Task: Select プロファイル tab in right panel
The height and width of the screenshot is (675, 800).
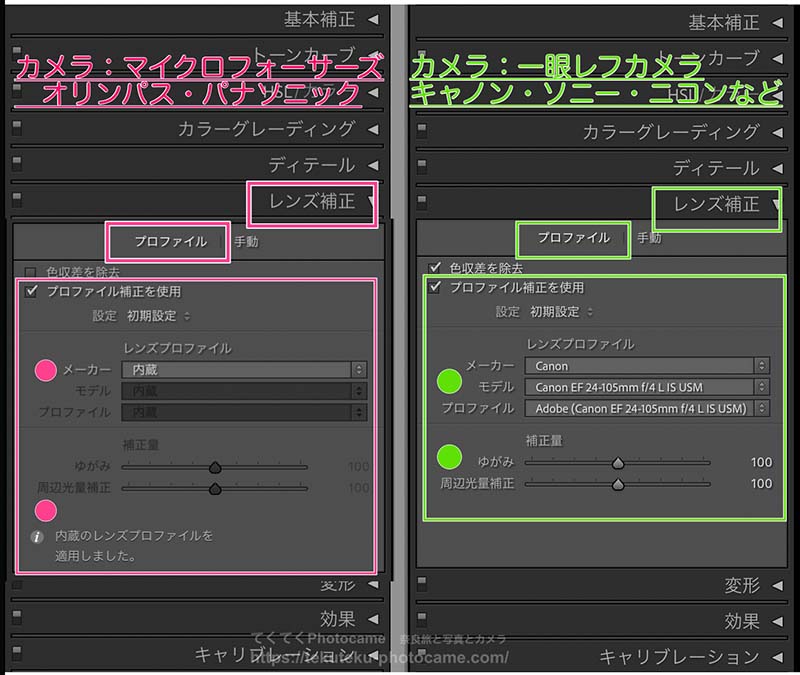Action: coord(573,238)
